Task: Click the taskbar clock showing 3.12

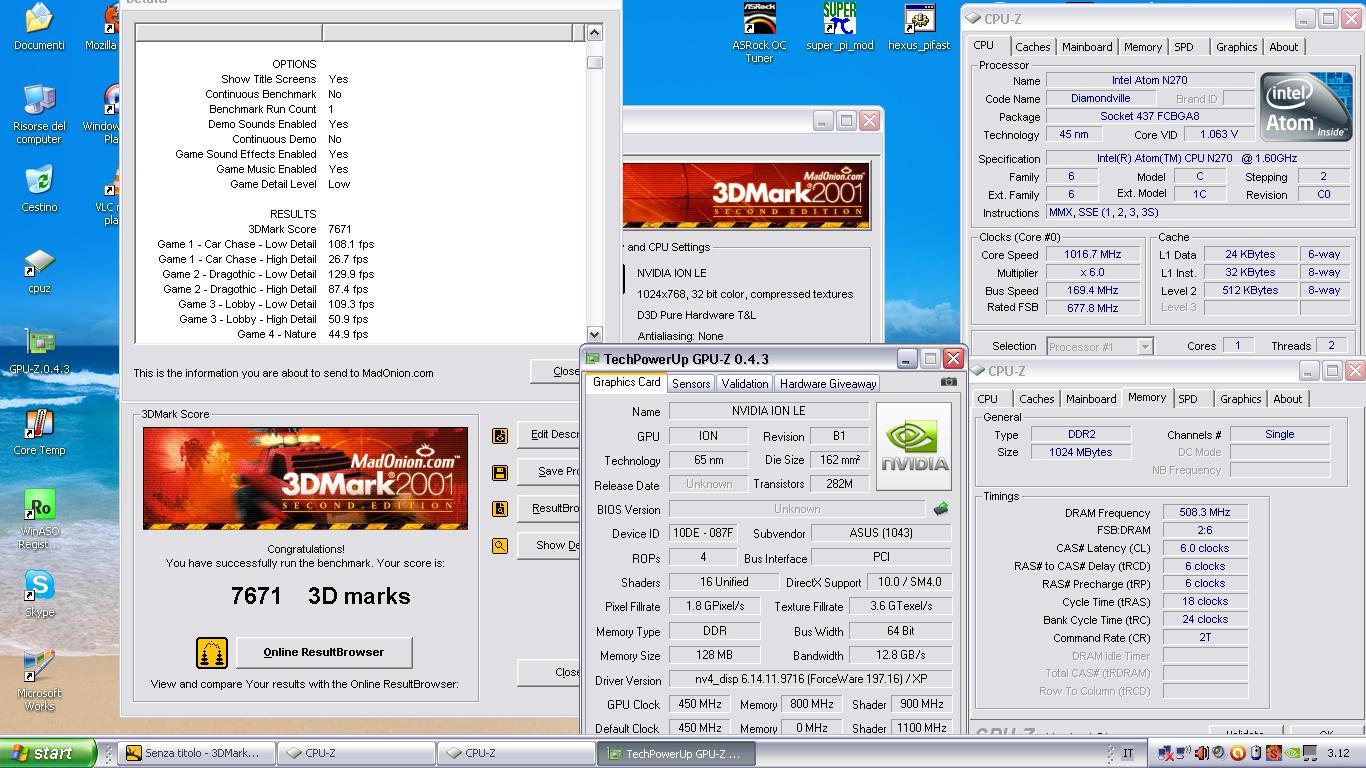Action: coord(1338,753)
